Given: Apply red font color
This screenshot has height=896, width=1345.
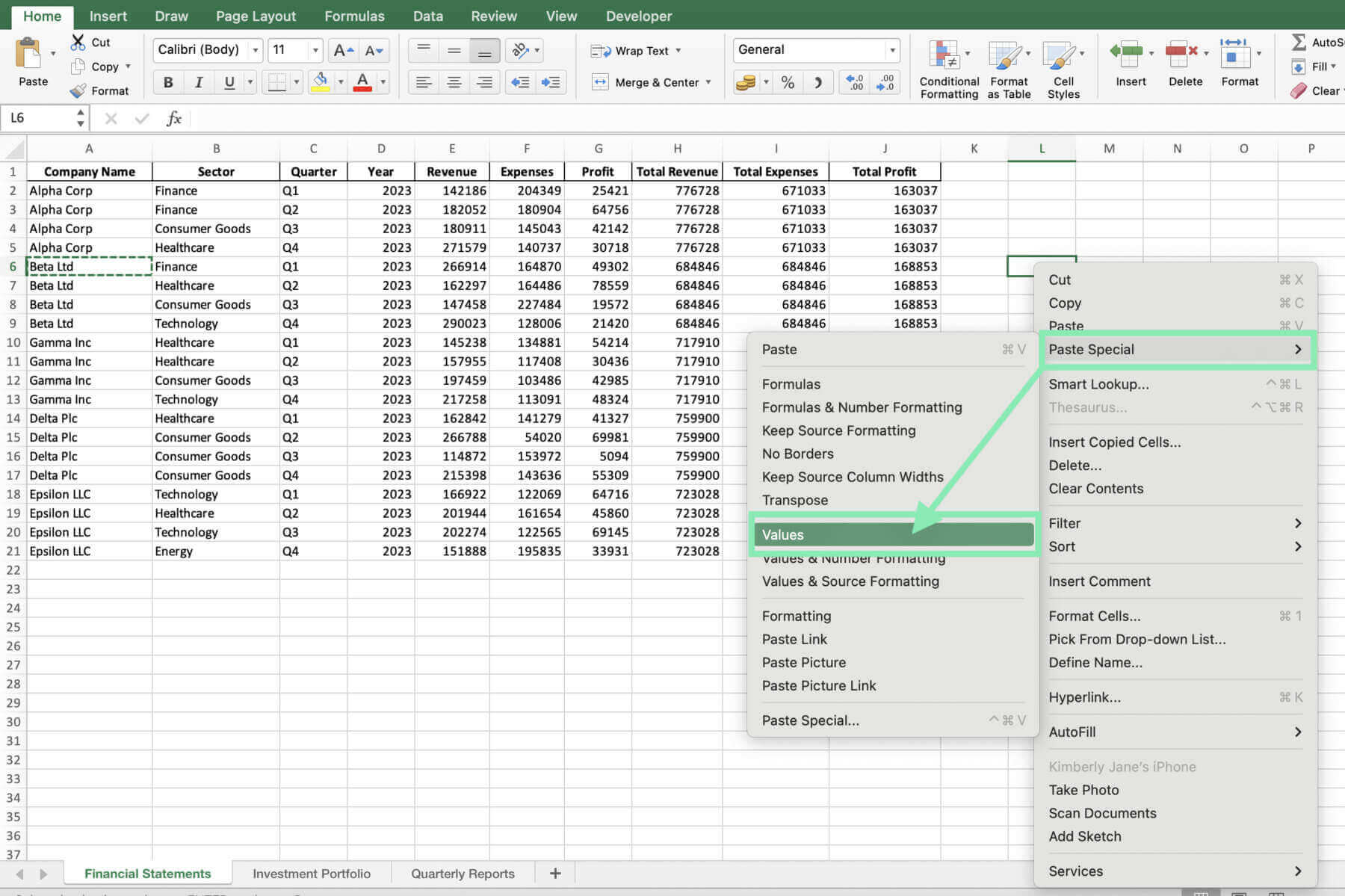Looking at the screenshot, I should coord(362,82).
